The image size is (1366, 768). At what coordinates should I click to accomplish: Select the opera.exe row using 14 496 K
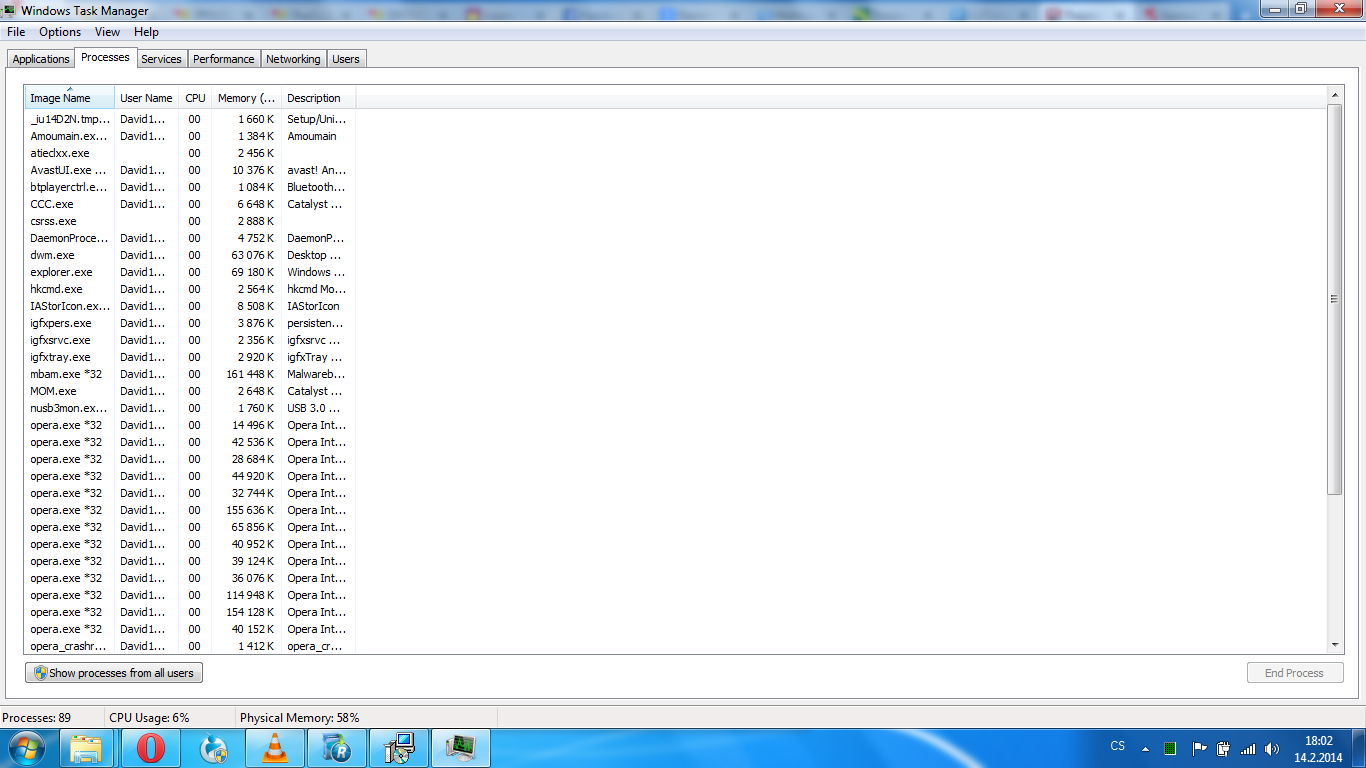click(190, 425)
